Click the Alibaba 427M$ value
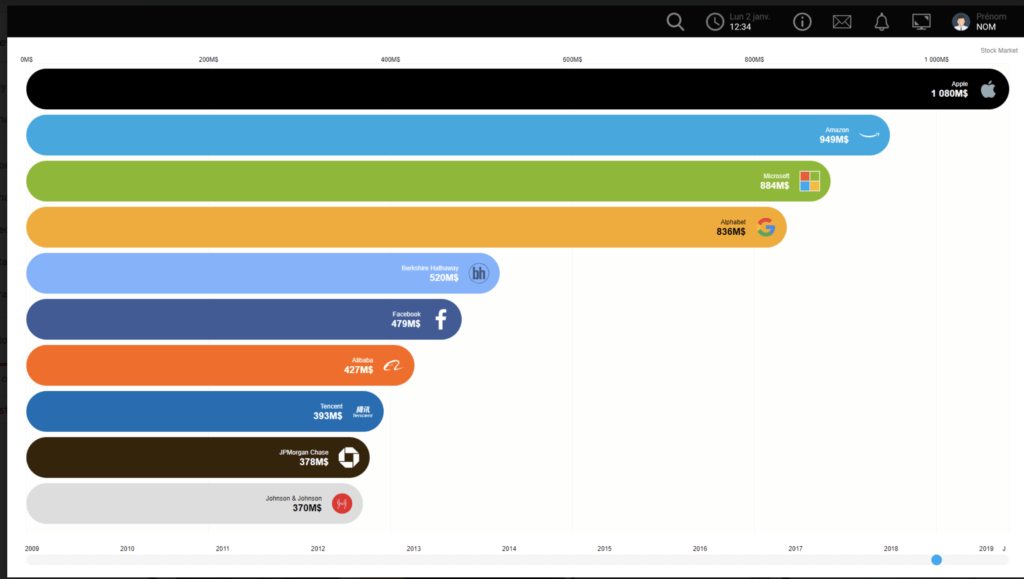The image size is (1024, 579). pos(359,370)
